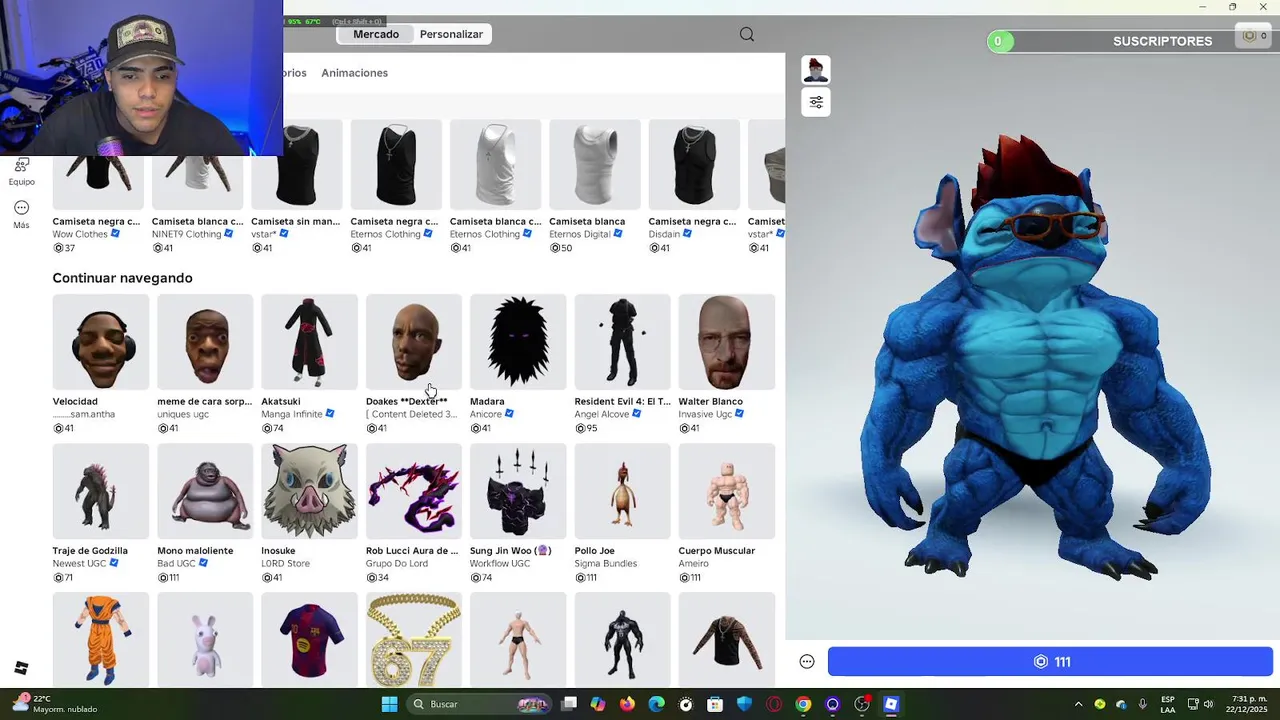The image size is (1280, 720).
Task: Open the marketplace search icon
Action: coord(747,34)
